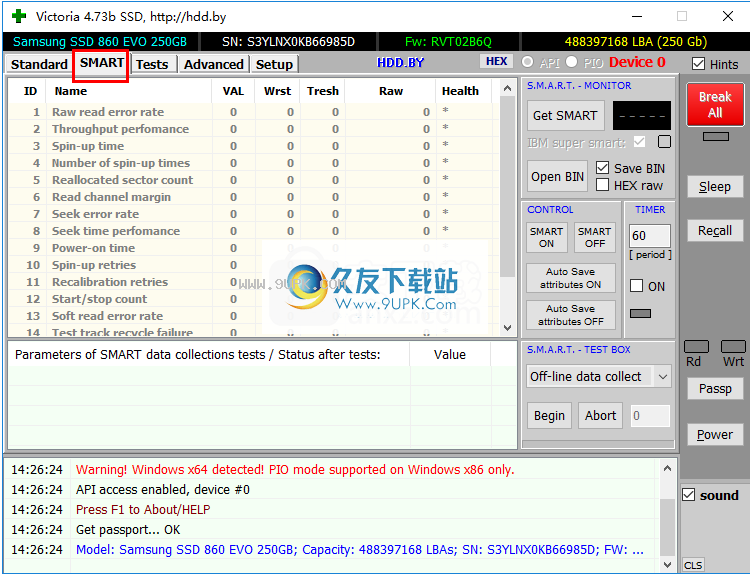Click the test box field showing 0
Viewport: 750px width, 574px height.
(650, 416)
